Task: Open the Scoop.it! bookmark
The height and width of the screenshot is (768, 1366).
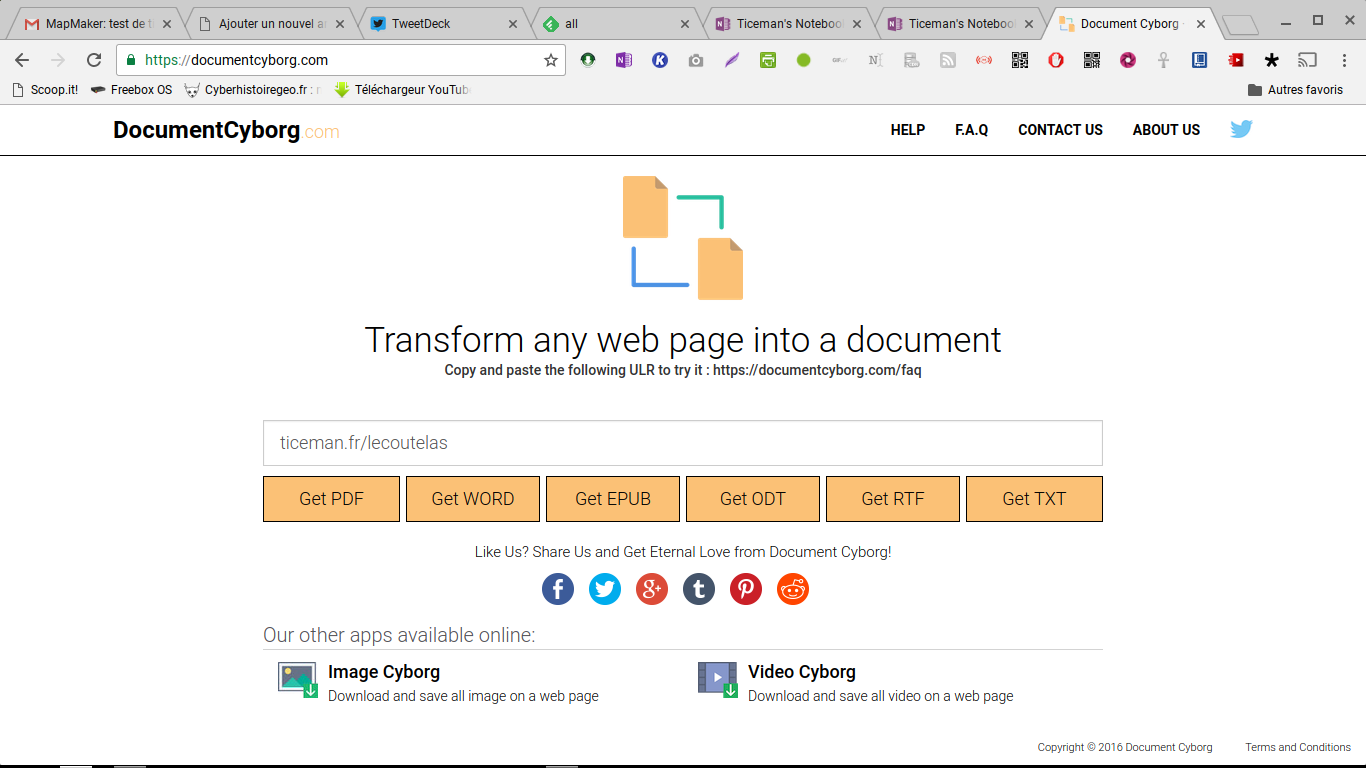Action: point(45,90)
